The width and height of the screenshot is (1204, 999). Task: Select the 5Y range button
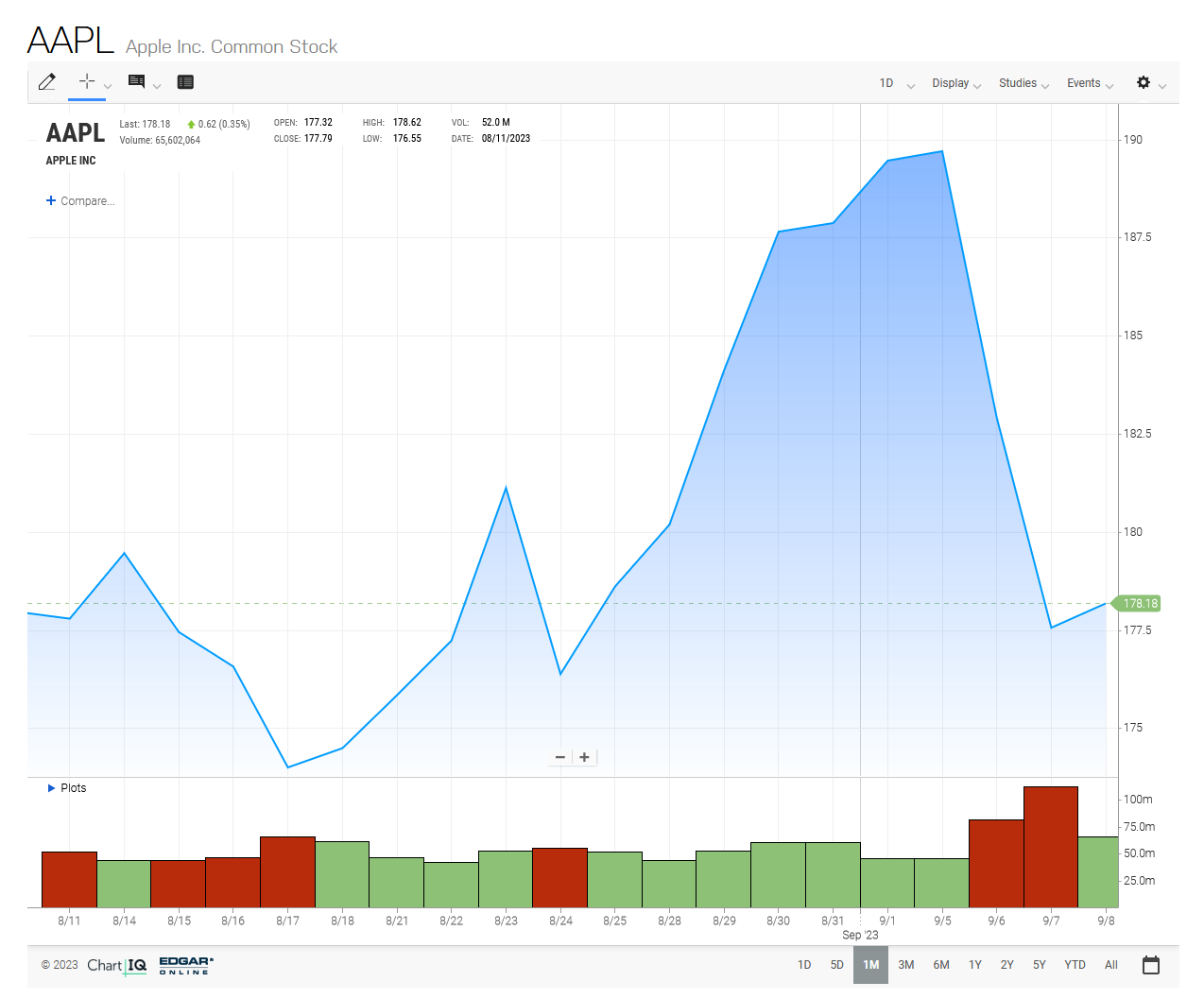[1039, 965]
